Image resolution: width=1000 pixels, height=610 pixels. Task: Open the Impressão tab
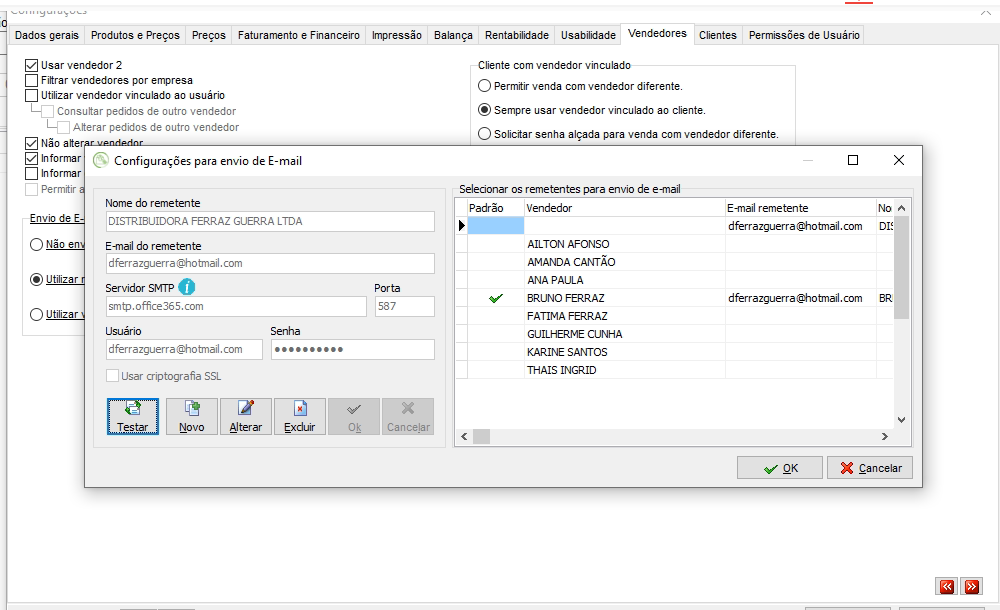(x=397, y=35)
